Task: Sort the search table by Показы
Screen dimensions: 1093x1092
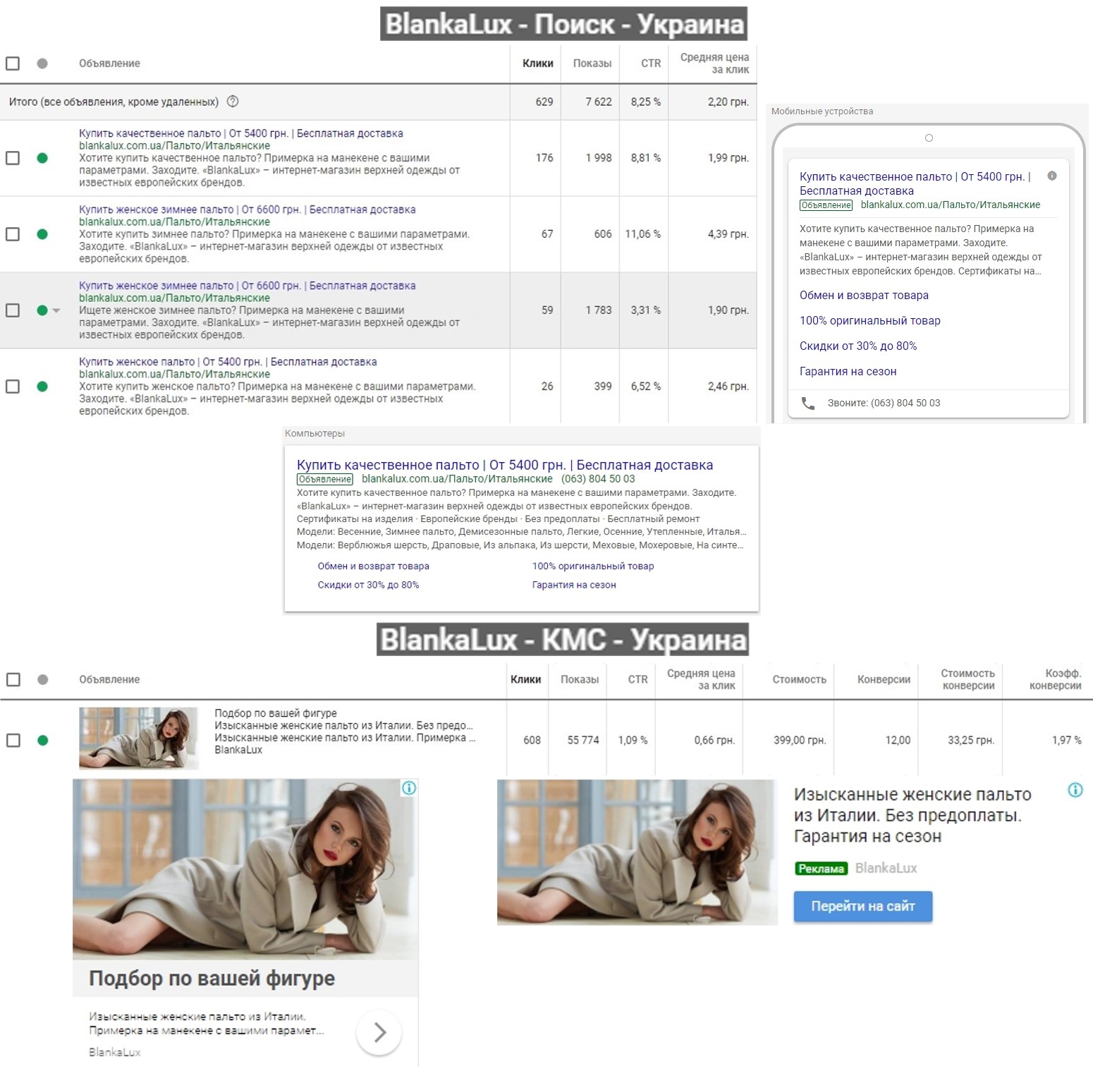Action: (592, 63)
